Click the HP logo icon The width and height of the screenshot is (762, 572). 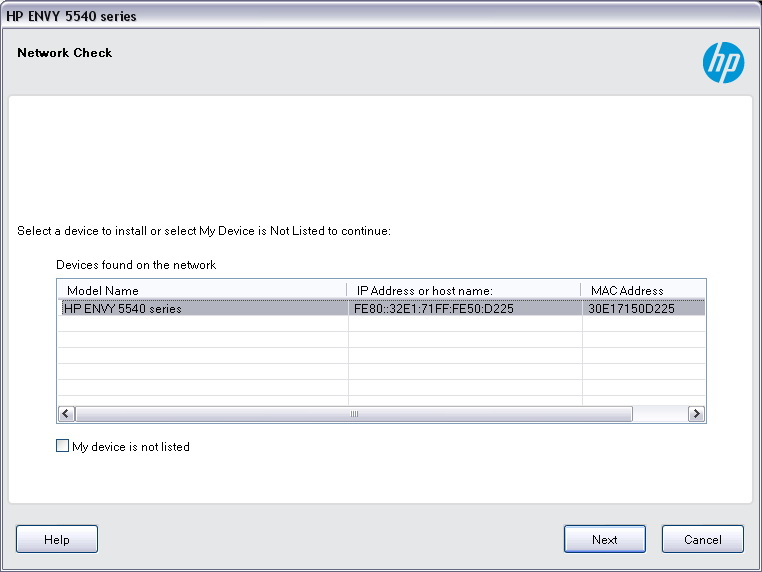point(722,63)
